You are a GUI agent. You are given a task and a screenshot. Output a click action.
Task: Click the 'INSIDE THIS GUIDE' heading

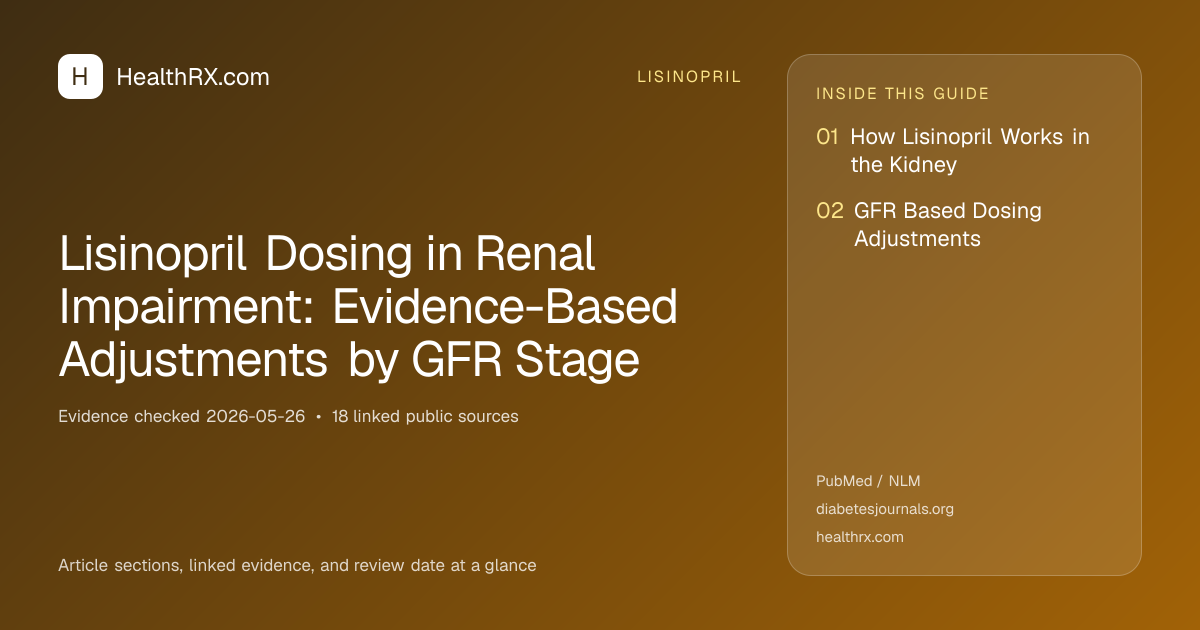point(902,94)
